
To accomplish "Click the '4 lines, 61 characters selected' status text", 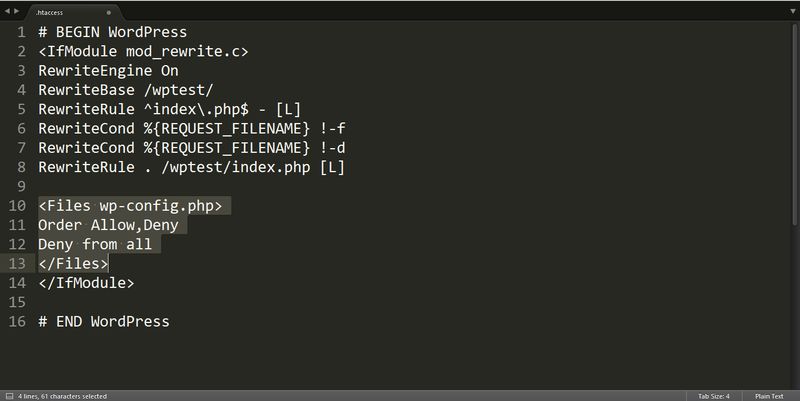I will point(62,396).
